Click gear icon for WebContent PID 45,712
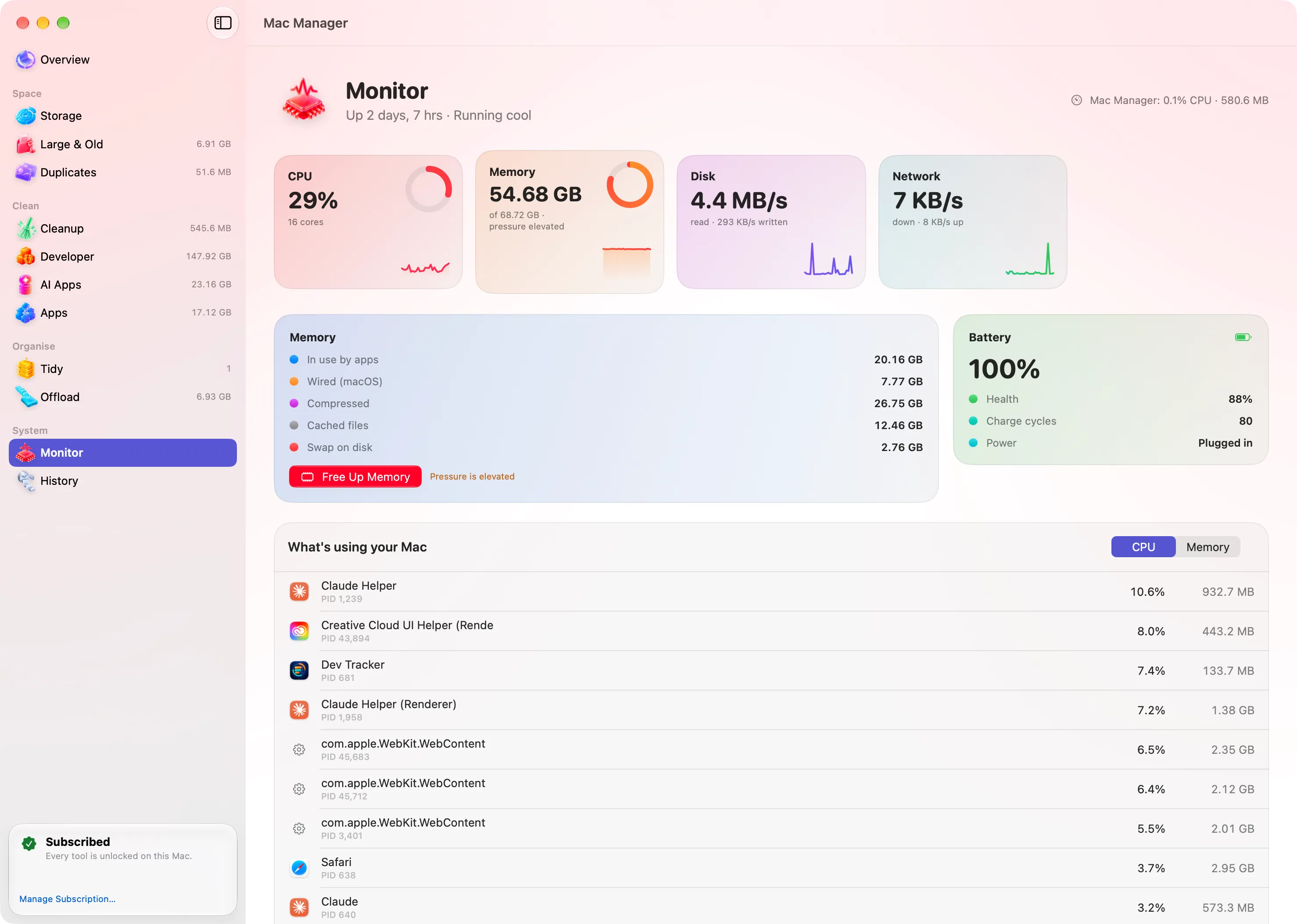This screenshot has height=924, width=1297. click(299, 789)
